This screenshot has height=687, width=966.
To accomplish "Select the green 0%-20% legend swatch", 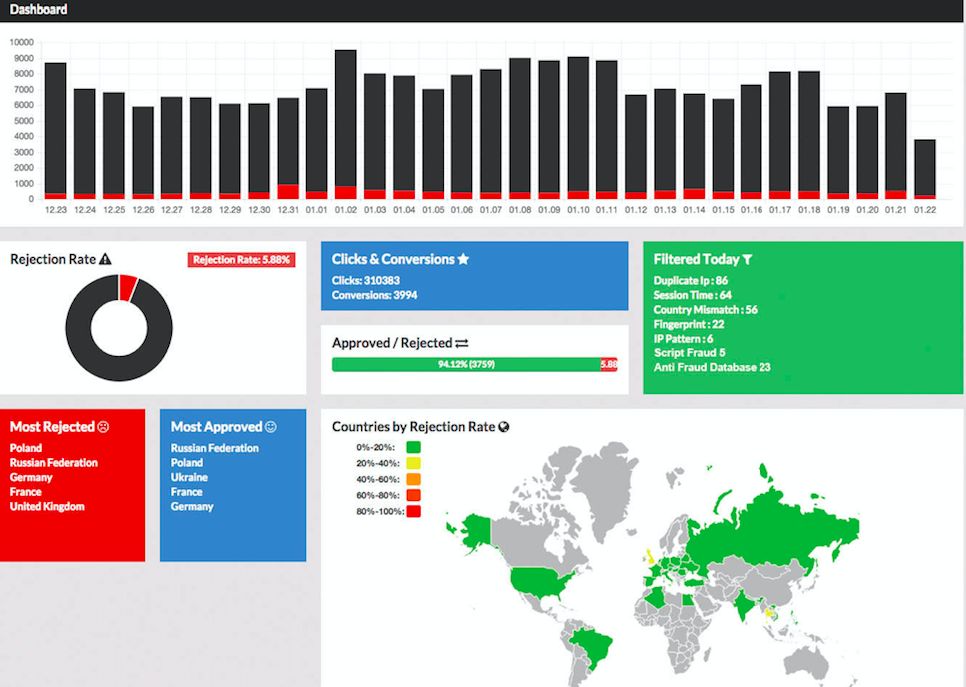I will point(413,448).
